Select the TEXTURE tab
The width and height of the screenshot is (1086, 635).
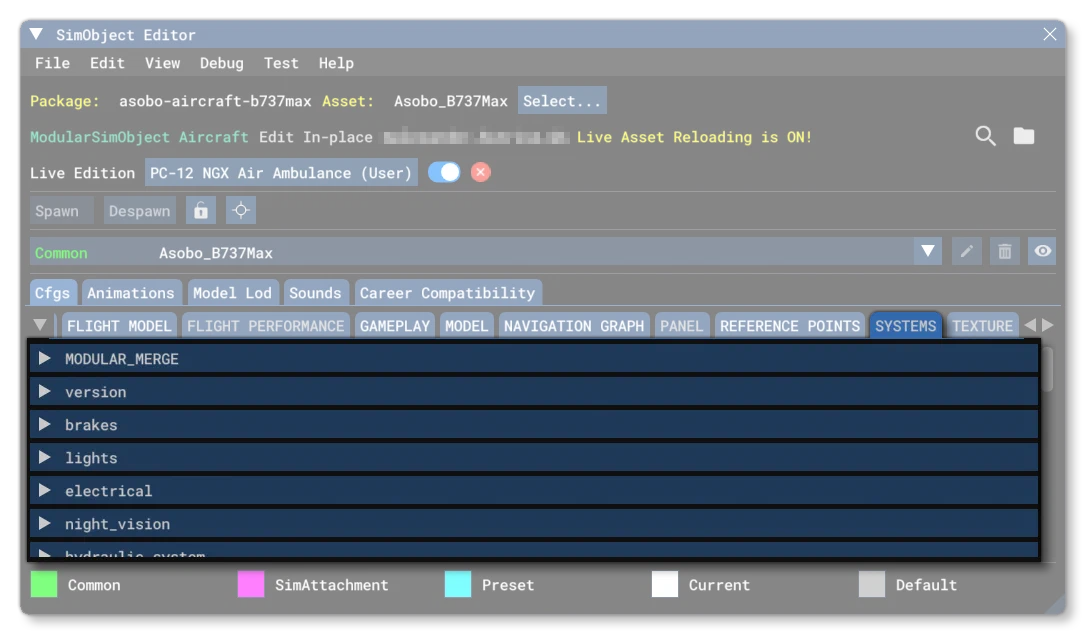coord(982,326)
